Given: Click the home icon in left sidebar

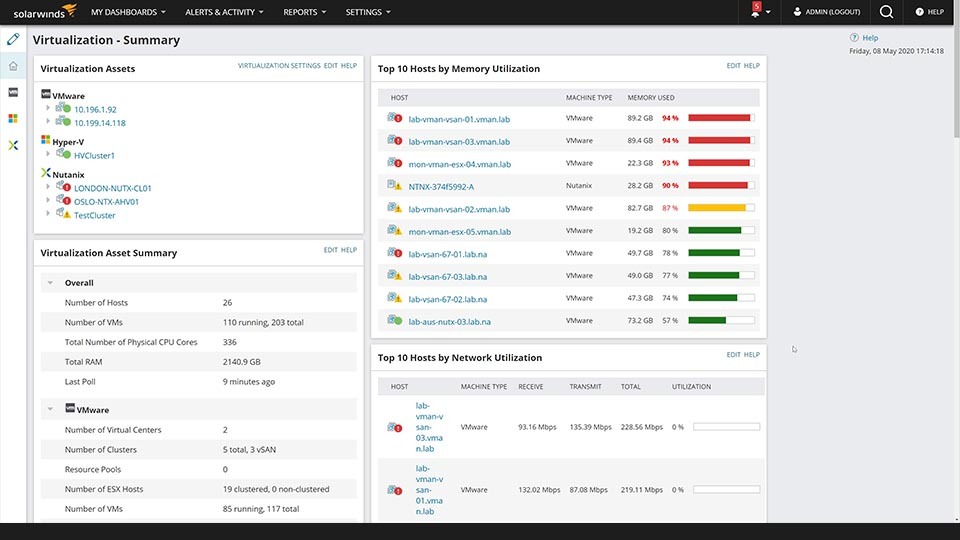Looking at the screenshot, I should coord(13,66).
